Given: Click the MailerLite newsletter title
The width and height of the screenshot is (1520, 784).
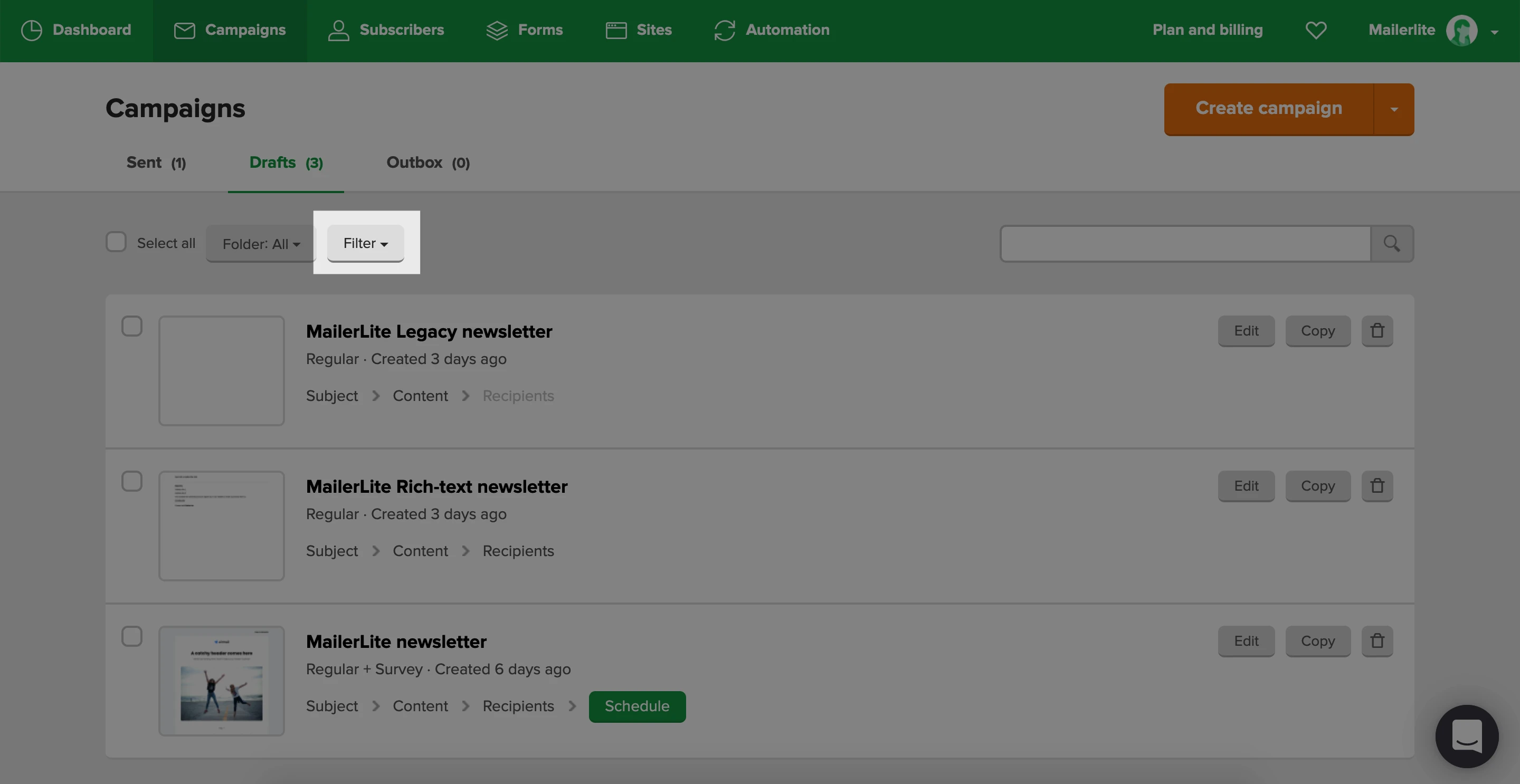Looking at the screenshot, I should click(396, 642).
